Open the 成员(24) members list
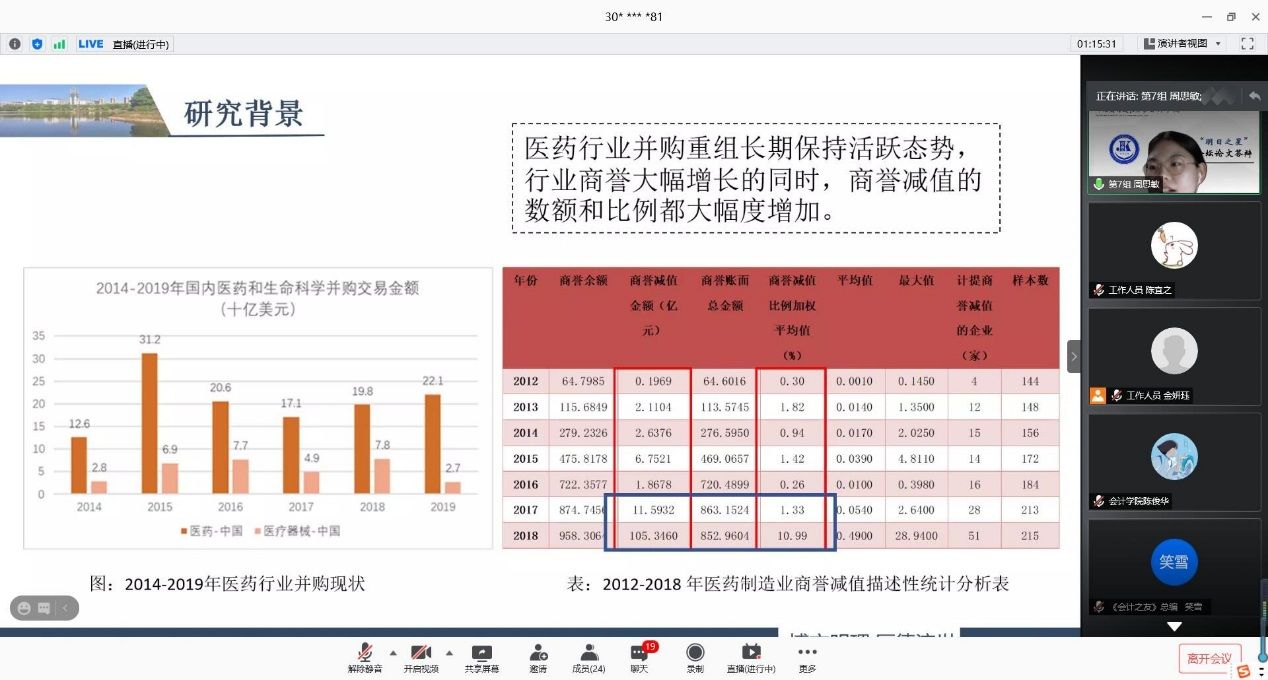The width and height of the screenshot is (1268, 680). 589,657
